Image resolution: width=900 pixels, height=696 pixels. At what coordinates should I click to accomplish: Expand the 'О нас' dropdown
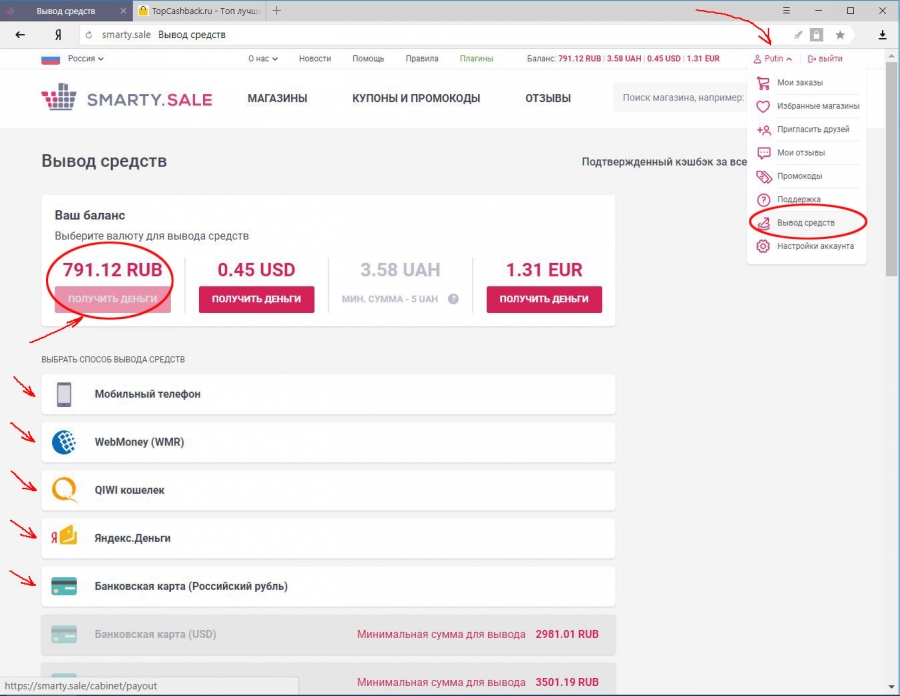point(263,59)
